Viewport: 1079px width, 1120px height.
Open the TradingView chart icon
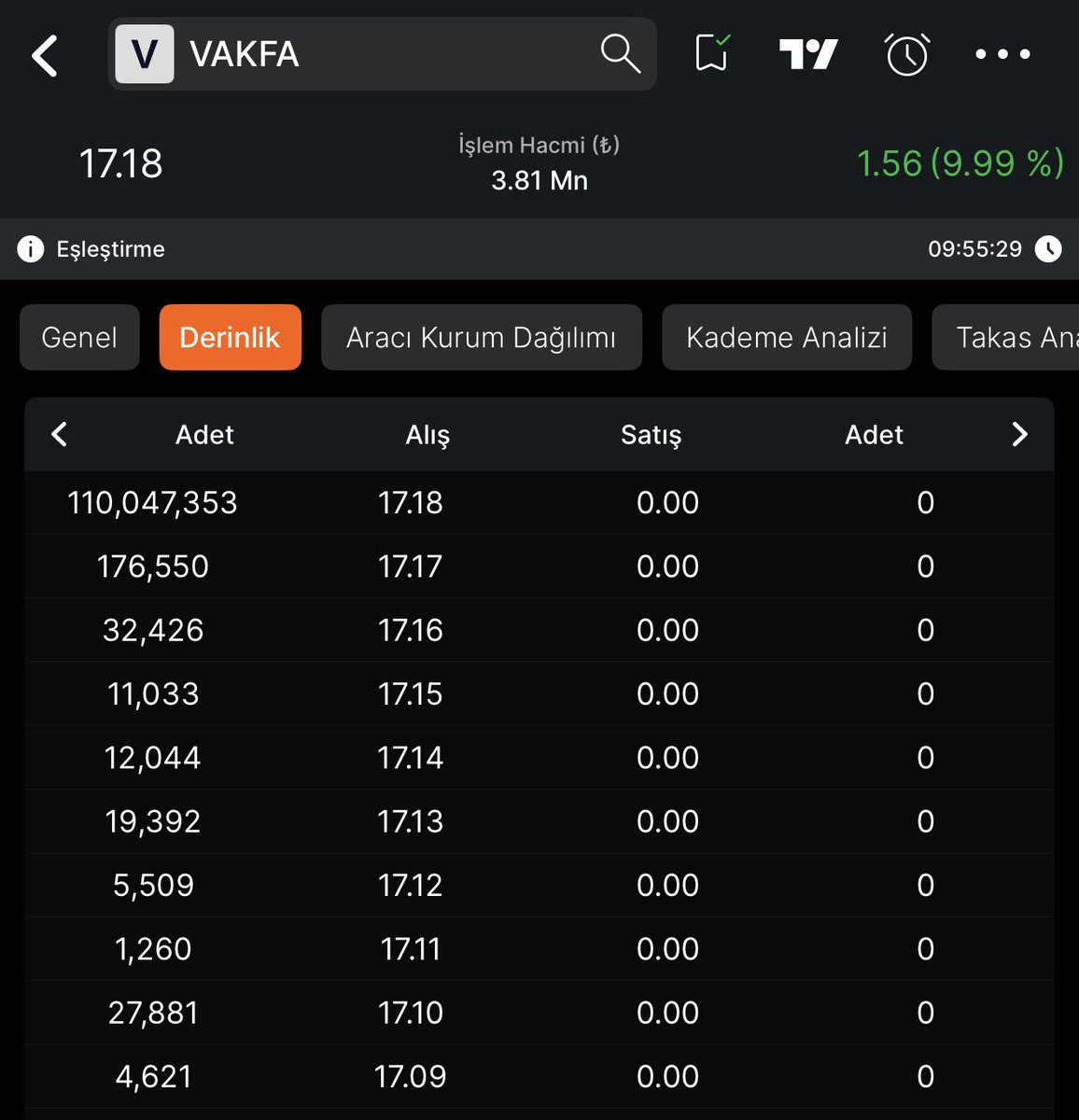[x=808, y=54]
